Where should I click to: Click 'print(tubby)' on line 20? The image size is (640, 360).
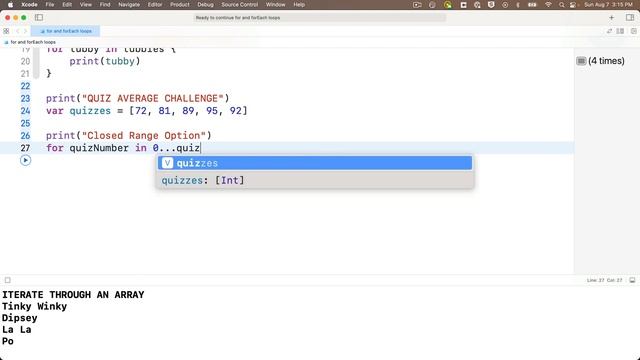[105, 61]
